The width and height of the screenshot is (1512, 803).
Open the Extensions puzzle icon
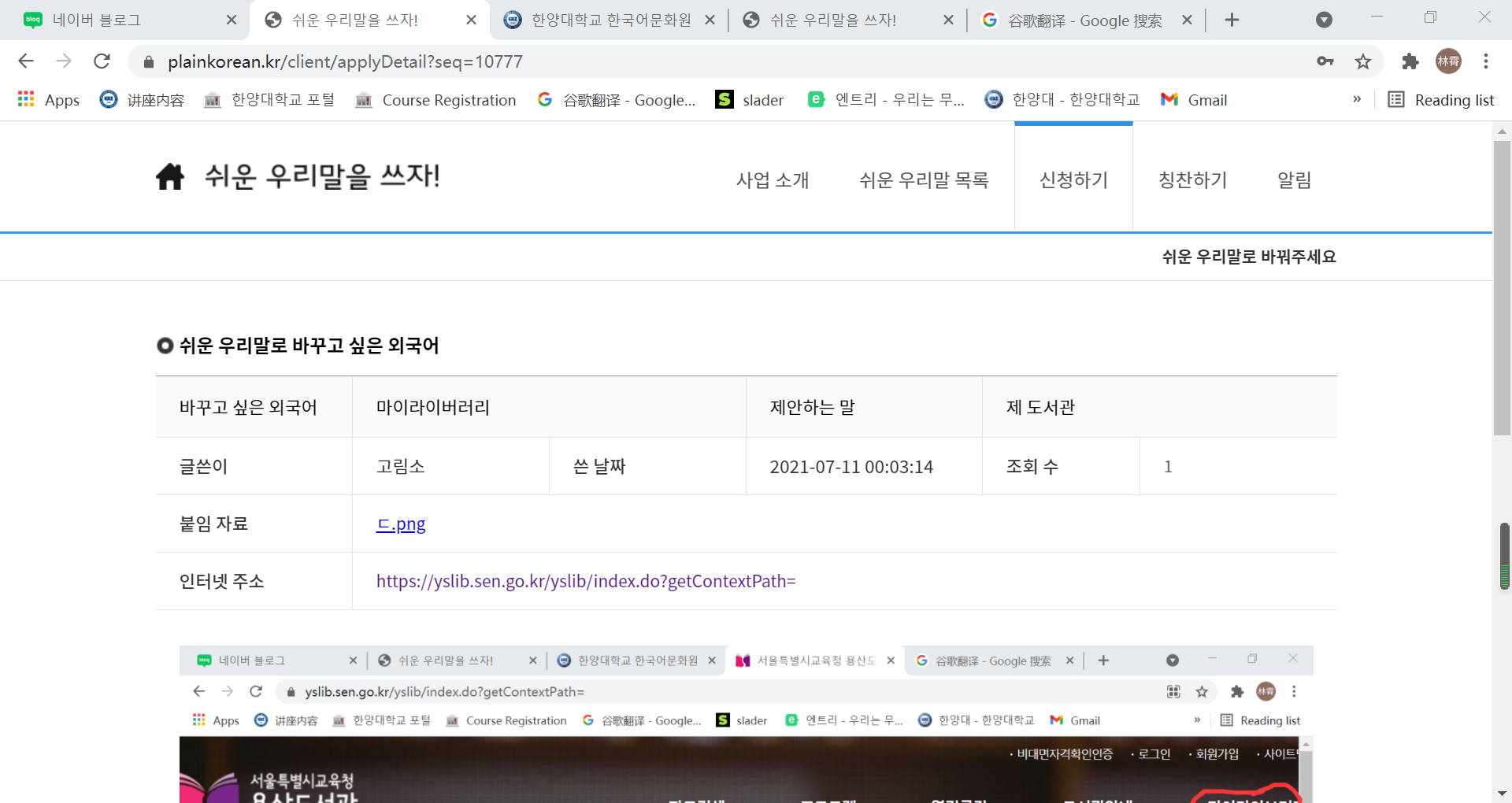[1410, 61]
